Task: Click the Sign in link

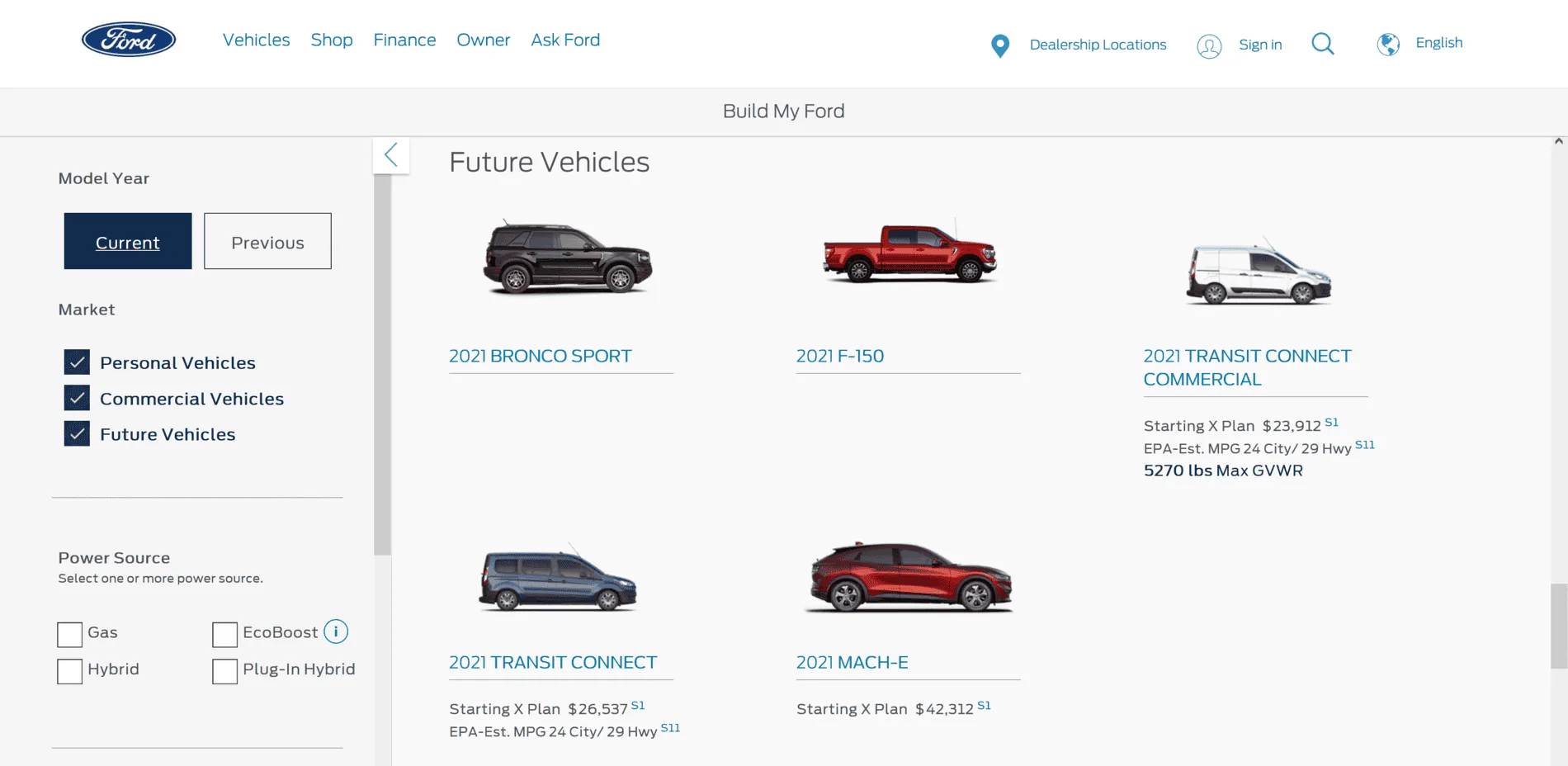Action: tap(1260, 45)
